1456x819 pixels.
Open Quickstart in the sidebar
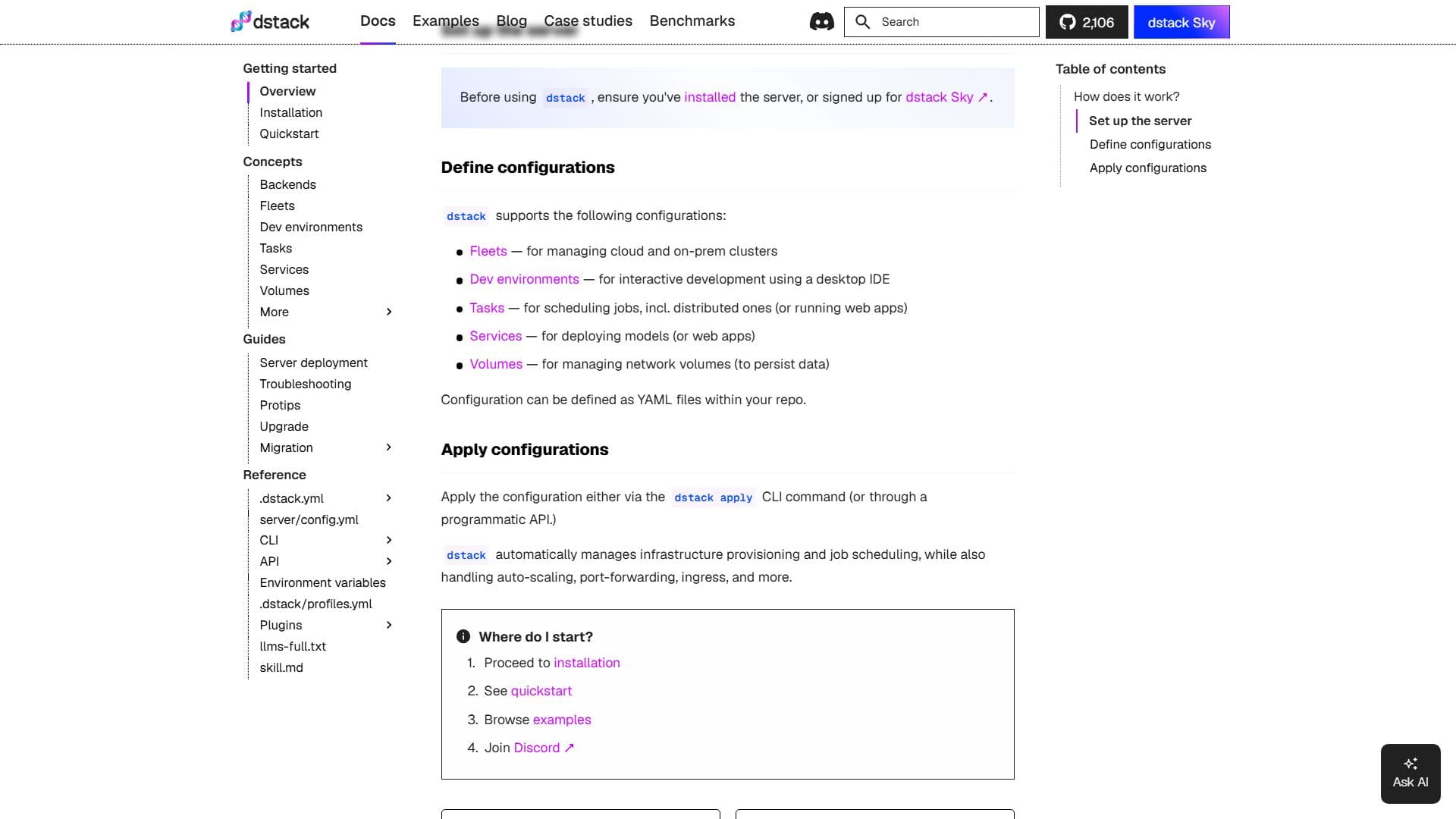(x=289, y=133)
